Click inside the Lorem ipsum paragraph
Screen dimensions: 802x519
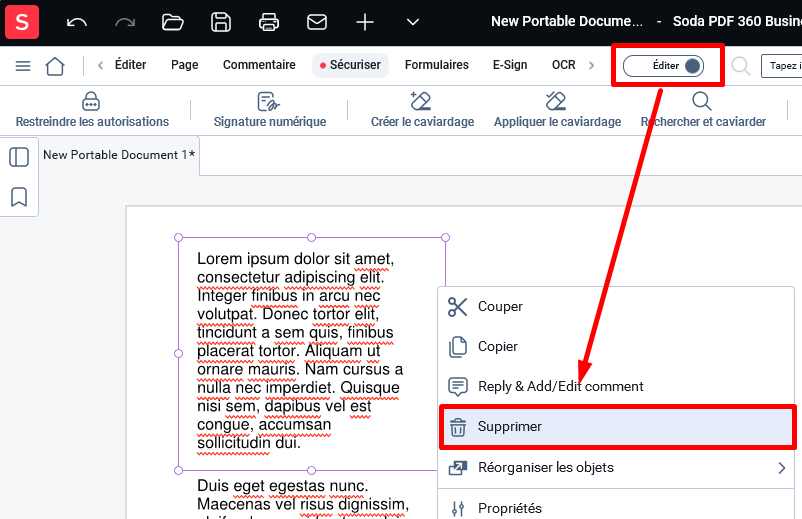300,351
